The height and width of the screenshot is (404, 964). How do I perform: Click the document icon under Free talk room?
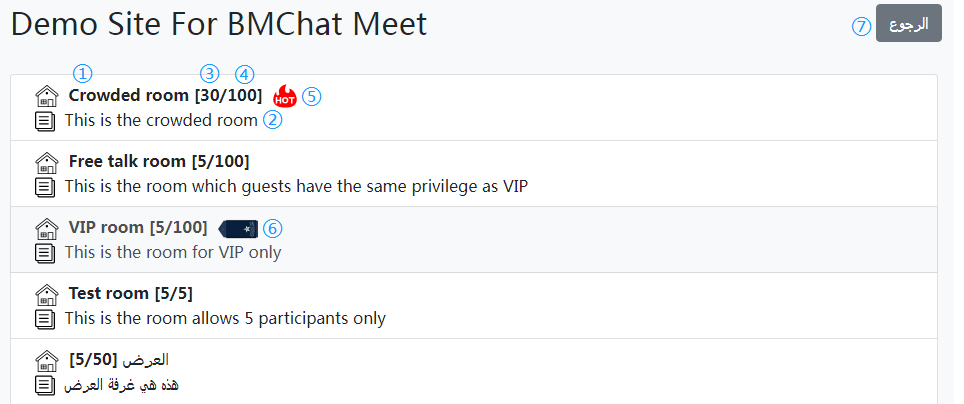coord(45,186)
